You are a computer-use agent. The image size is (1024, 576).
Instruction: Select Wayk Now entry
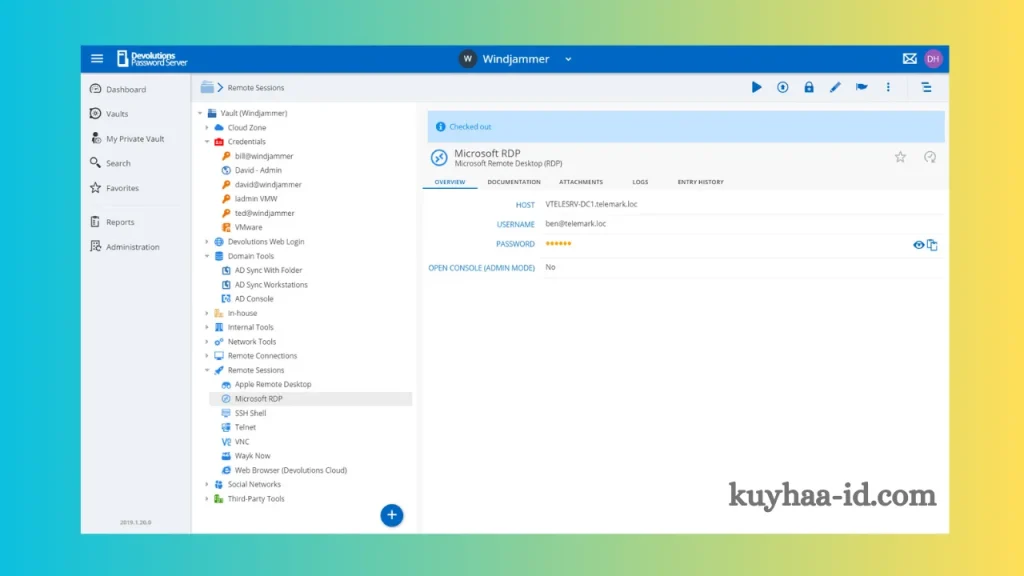click(x=252, y=456)
